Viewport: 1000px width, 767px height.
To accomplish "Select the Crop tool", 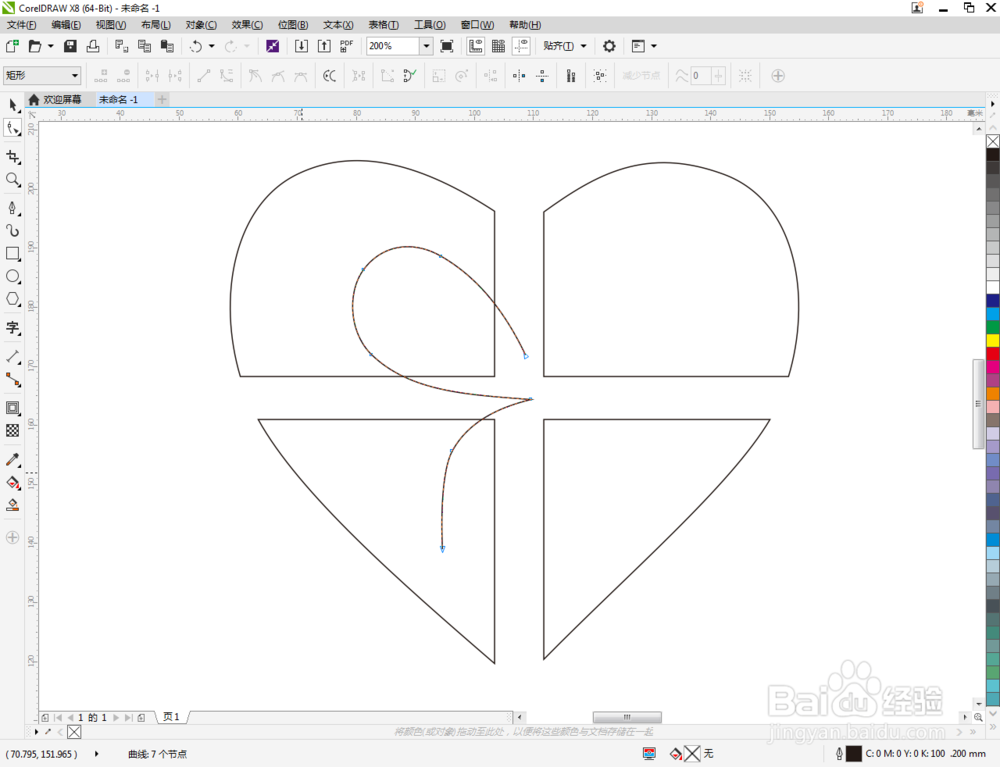I will (13, 157).
